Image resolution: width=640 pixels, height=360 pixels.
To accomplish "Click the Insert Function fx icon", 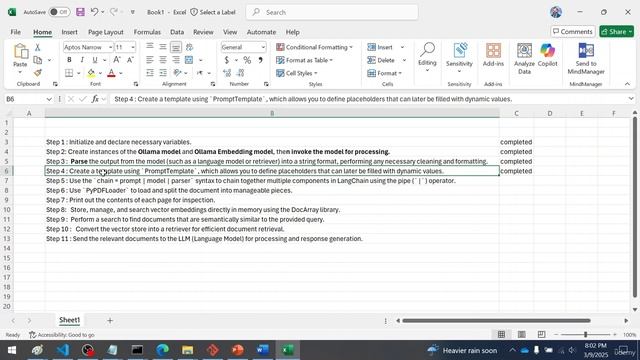I will click(95, 99).
